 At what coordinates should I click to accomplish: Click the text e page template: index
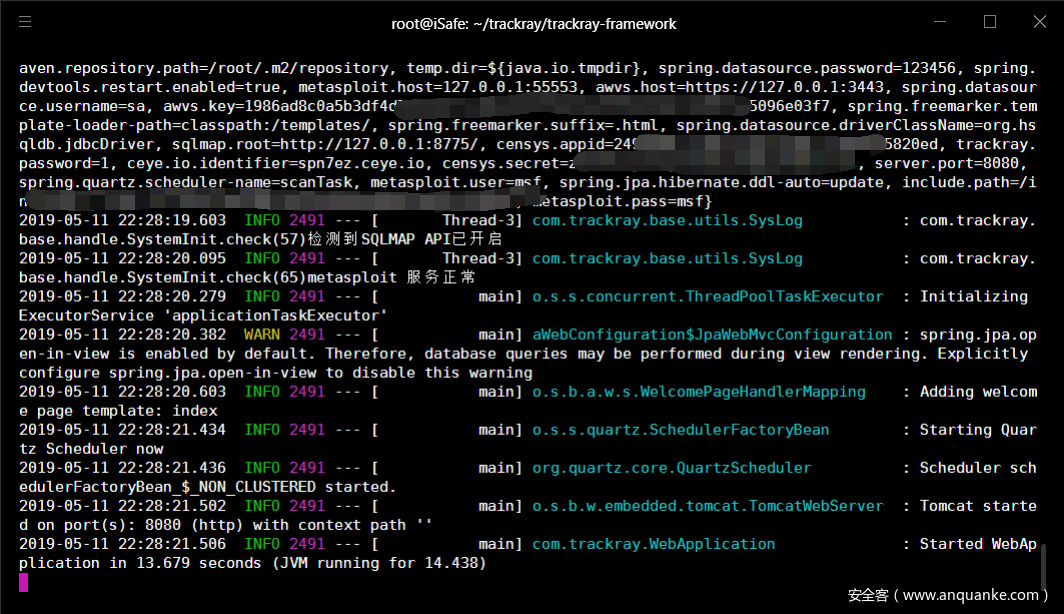(x=118, y=411)
